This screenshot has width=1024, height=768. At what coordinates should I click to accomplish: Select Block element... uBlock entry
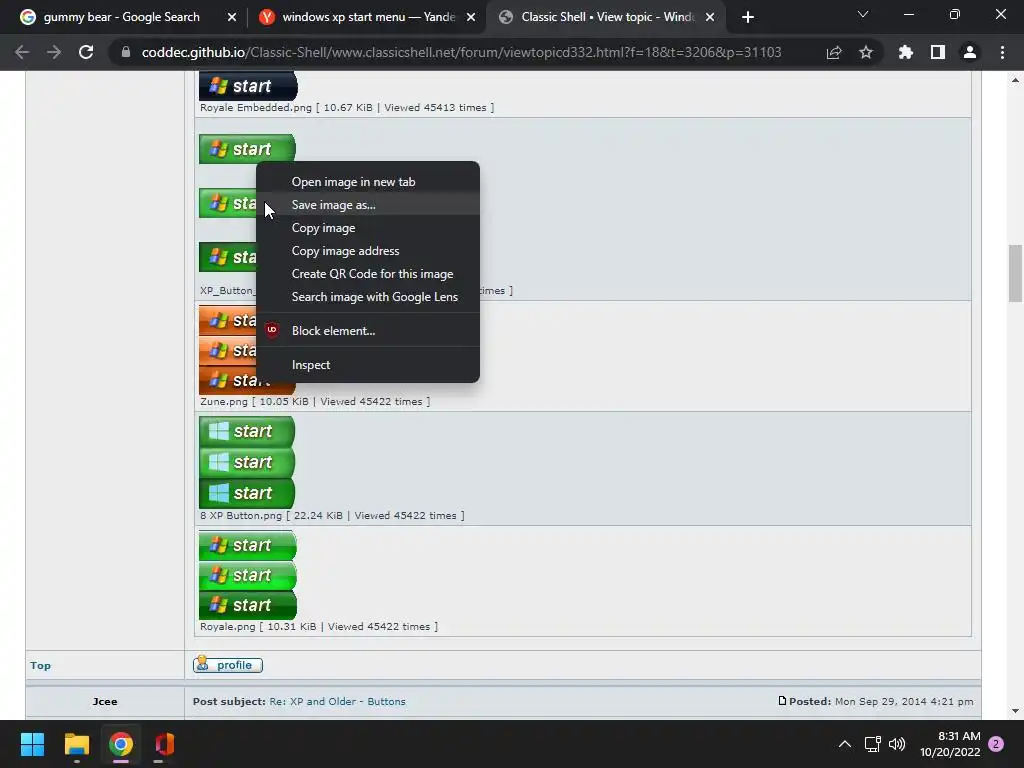368,330
